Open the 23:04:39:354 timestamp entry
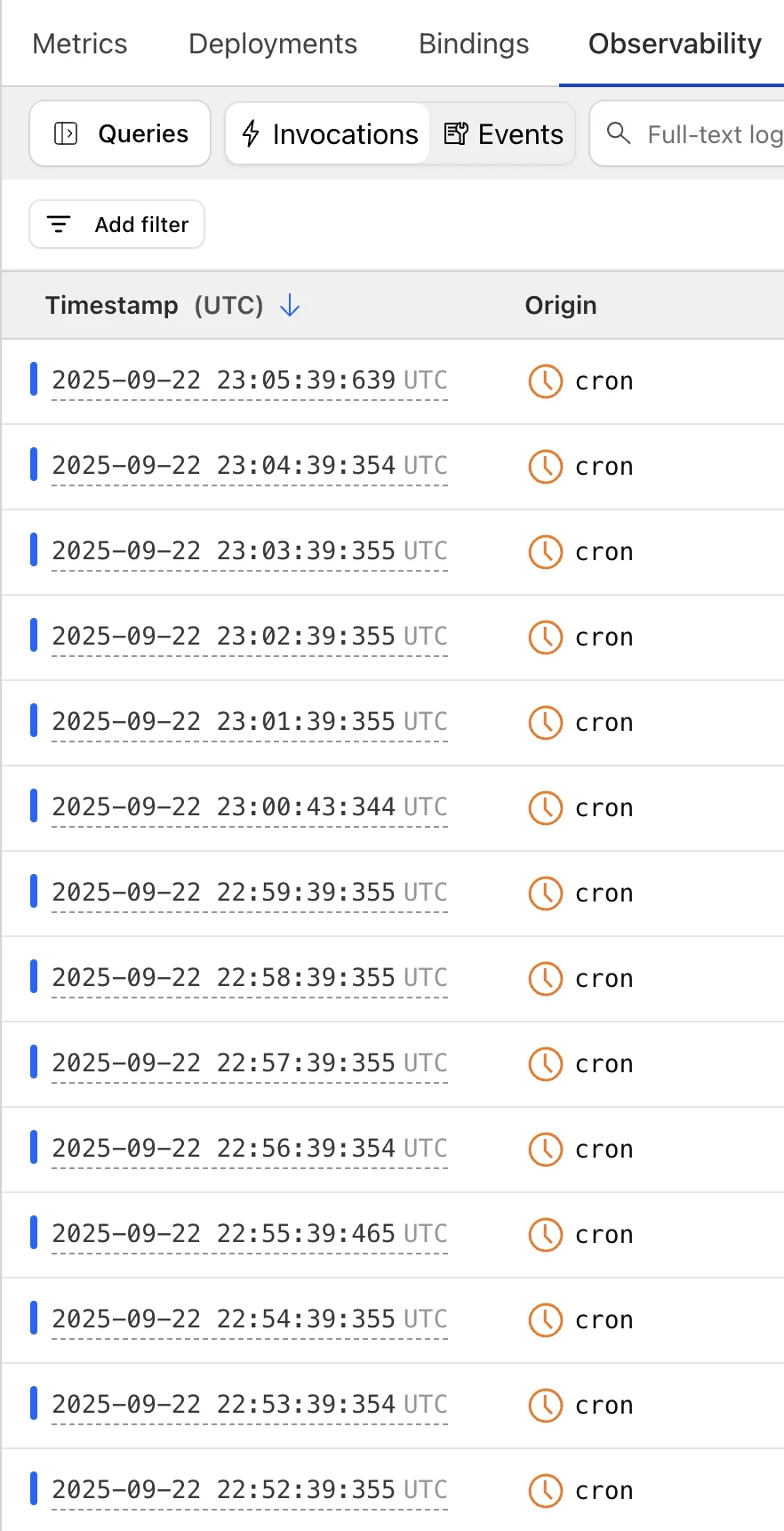Viewport: 784px width, 1531px height. tap(249, 466)
